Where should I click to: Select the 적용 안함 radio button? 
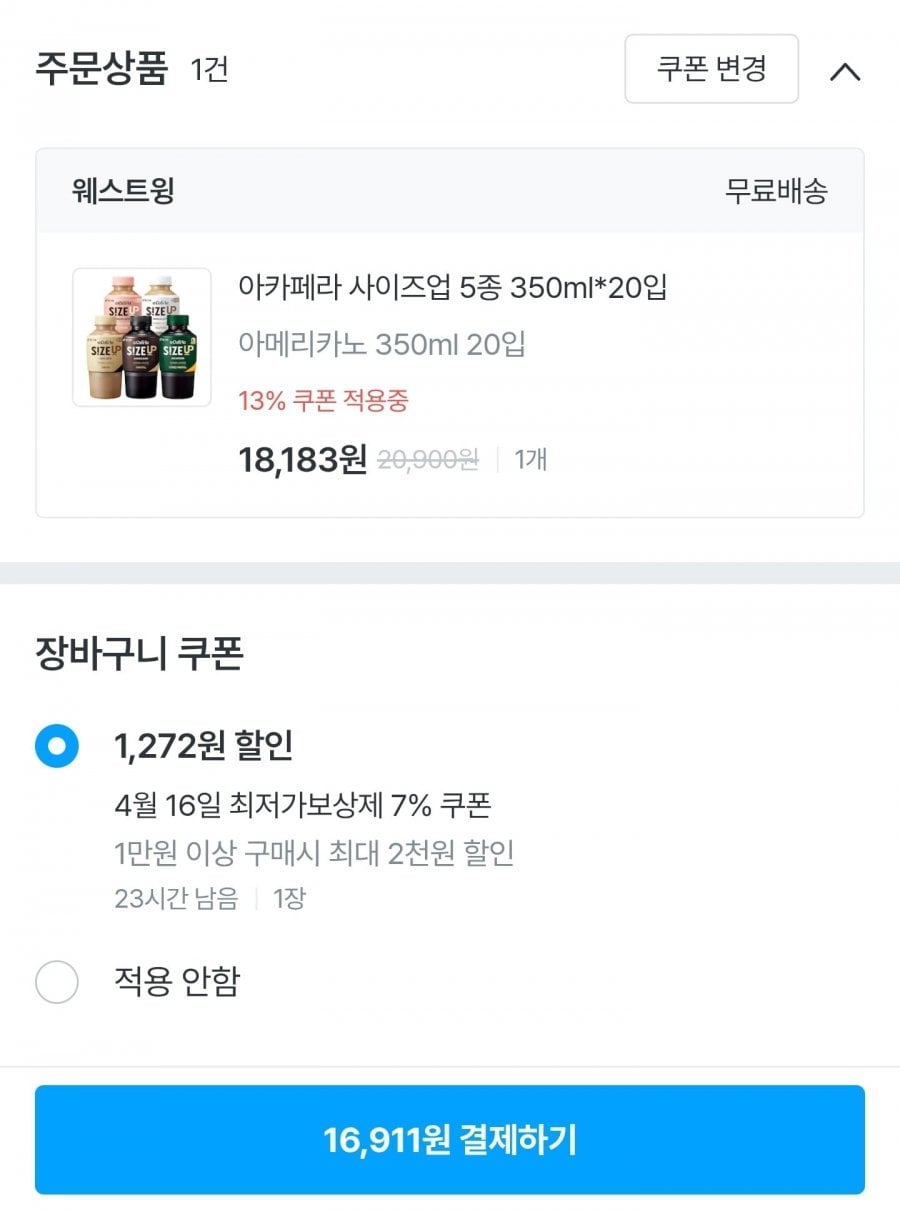[57, 982]
